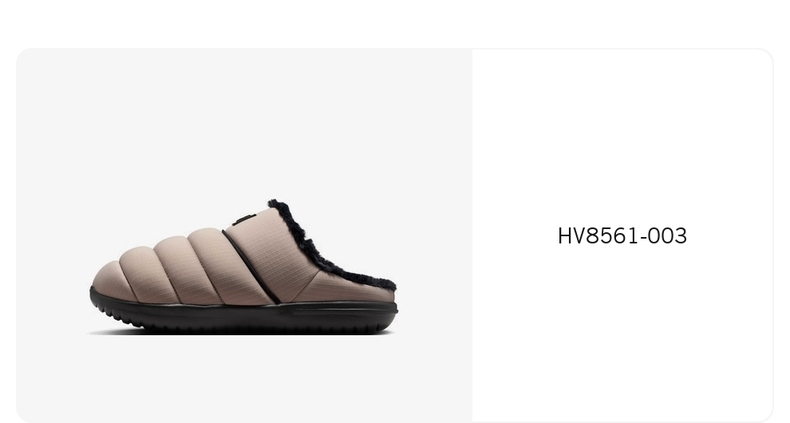
Task: Click the HV8561-003 style code text
Action: pyautogui.click(x=622, y=236)
